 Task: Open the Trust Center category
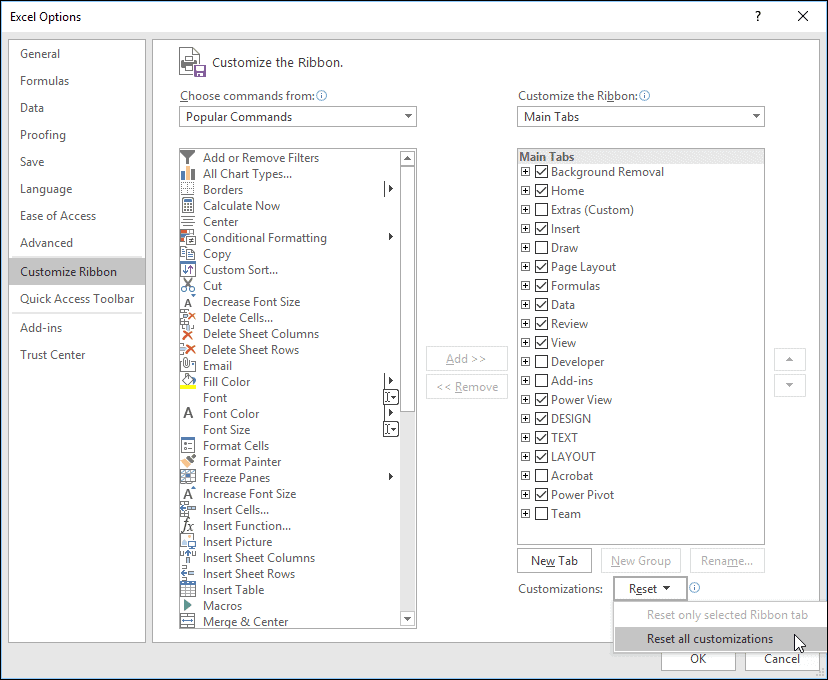coord(77,355)
